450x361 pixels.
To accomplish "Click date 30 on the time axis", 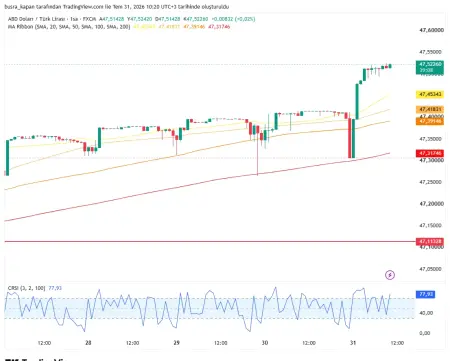I will click(265, 343).
